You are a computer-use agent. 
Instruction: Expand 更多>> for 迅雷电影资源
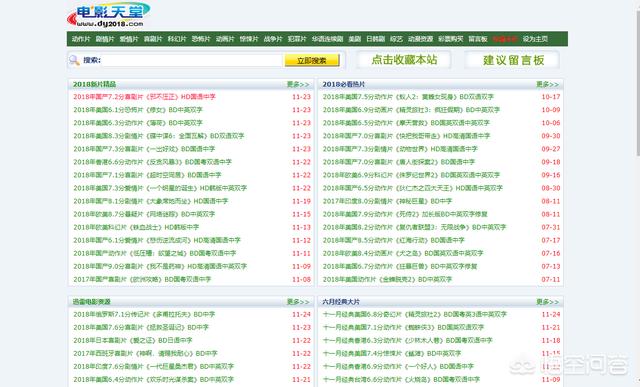(x=298, y=302)
